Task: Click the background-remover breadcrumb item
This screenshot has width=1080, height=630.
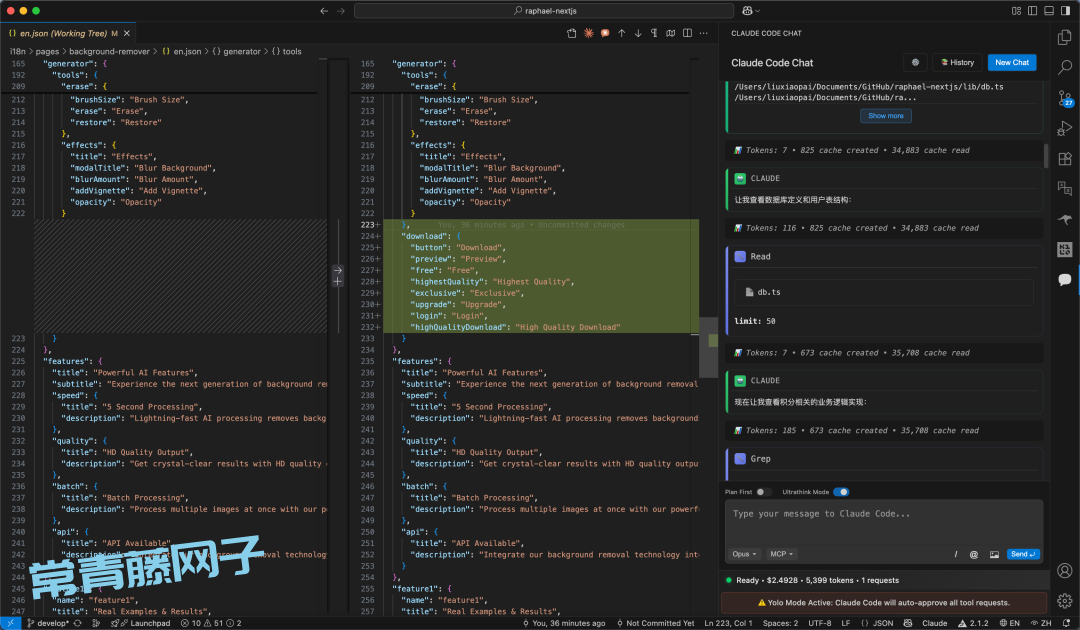Action: pos(110,52)
